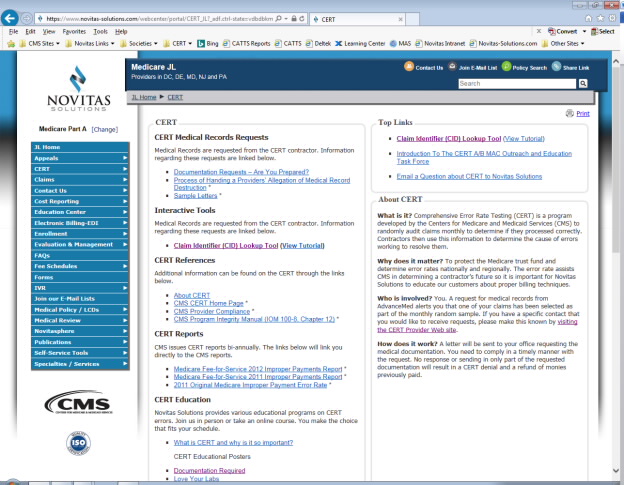This screenshot has width=624, height=485.
Task: Click the Novitas Solutions logo
Action: click(x=78, y=89)
